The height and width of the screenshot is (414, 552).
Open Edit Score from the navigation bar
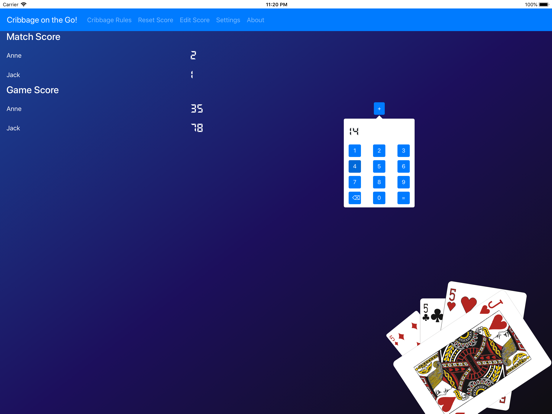pyautogui.click(x=194, y=20)
